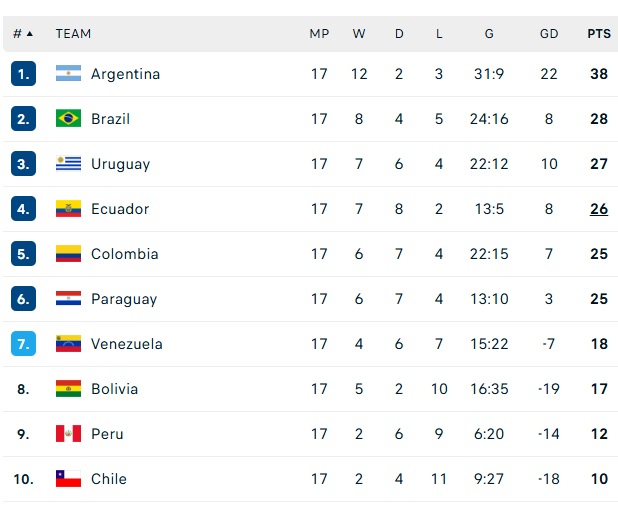Image resolution: width=618 pixels, height=506 pixels.
Task: Click the Brazil flag icon
Action: click(68, 119)
